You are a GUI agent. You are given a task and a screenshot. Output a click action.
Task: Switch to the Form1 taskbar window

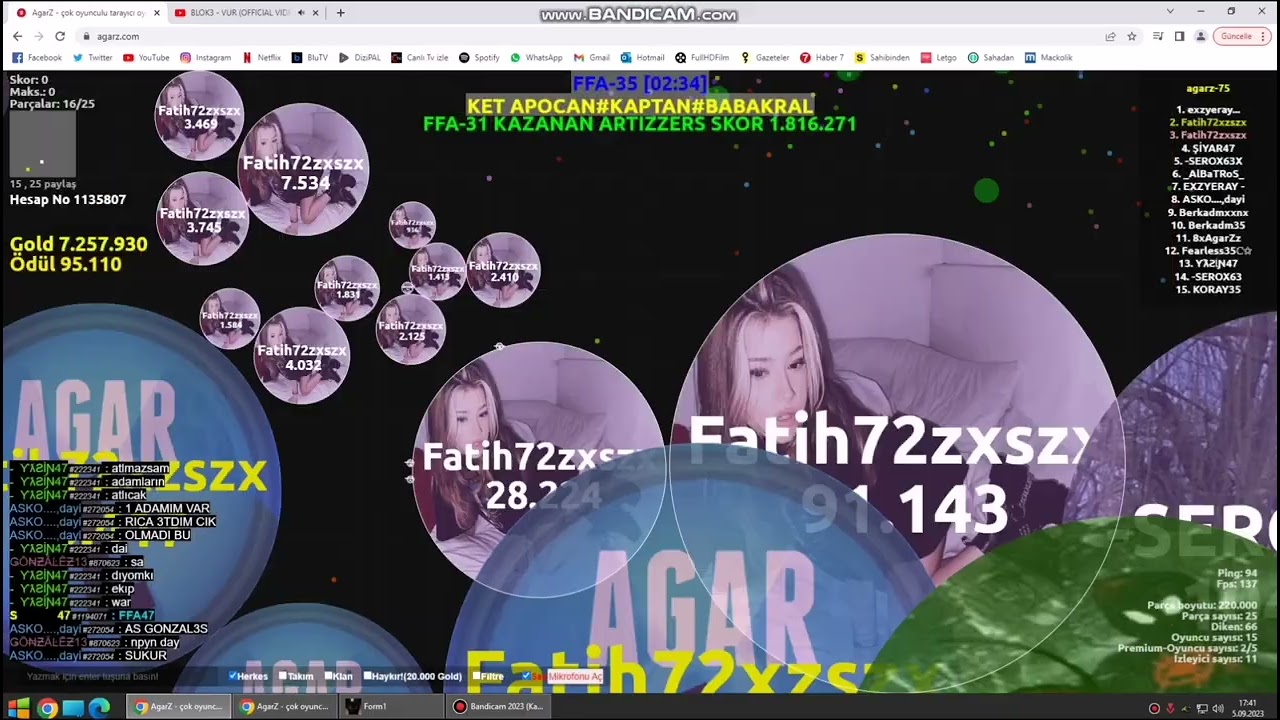pos(391,707)
